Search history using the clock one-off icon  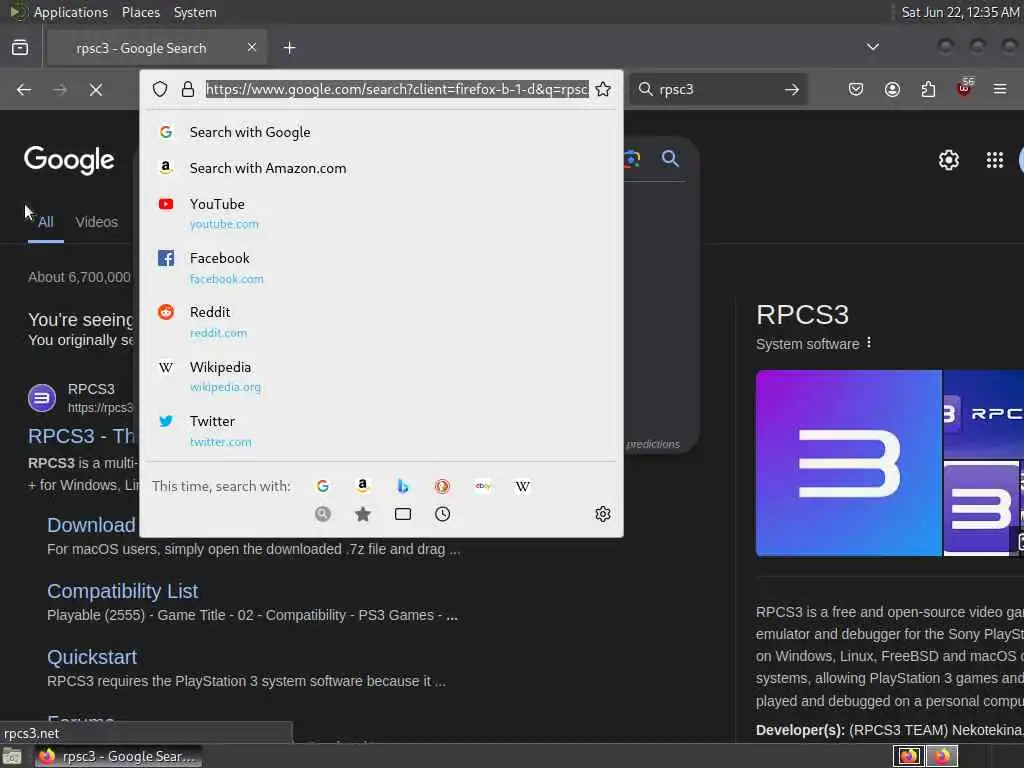pos(442,514)
